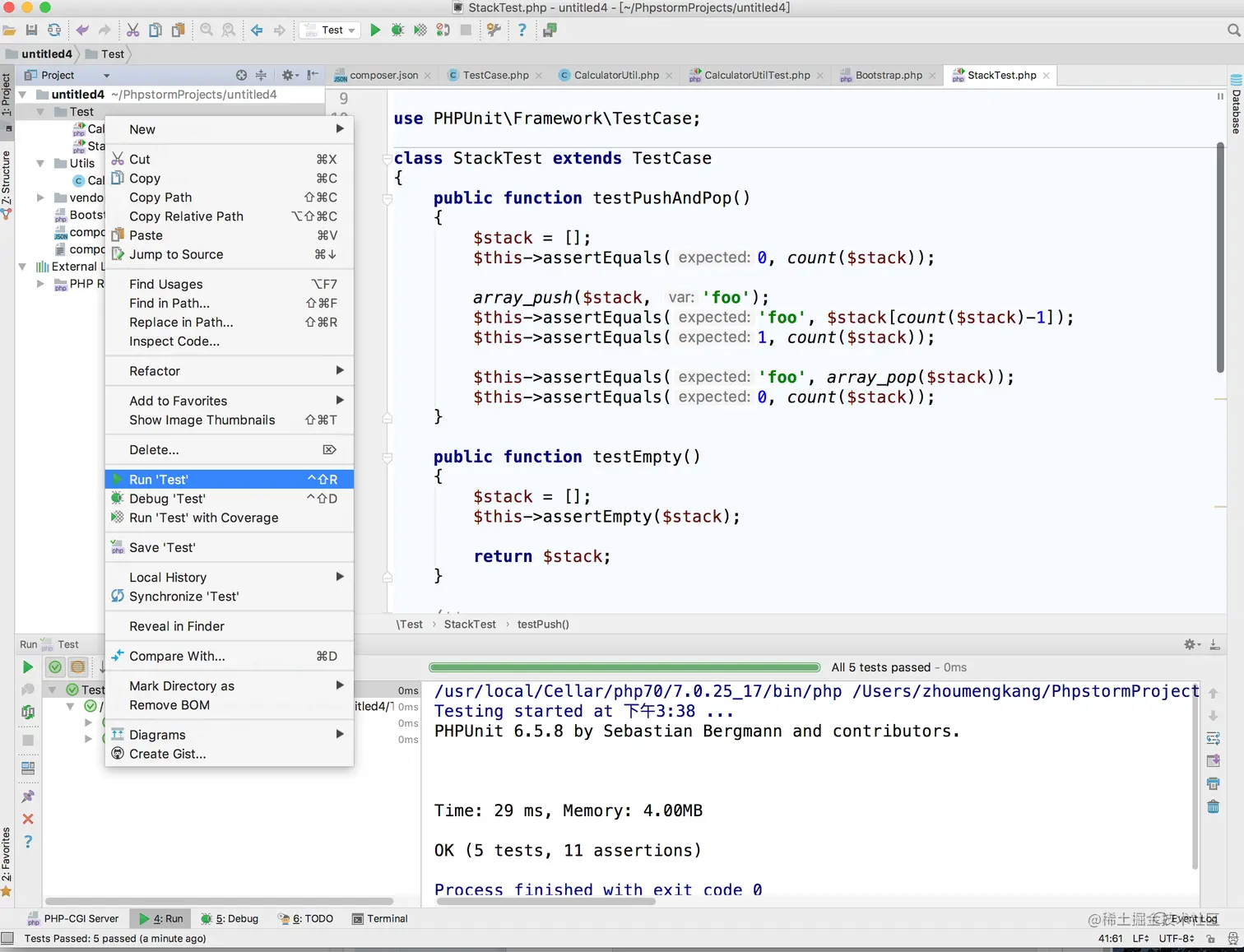Click the 5: Debug tool window button
Viewport: 1244px width, 952px height.
pyautogui.click(x=230, y=919)
